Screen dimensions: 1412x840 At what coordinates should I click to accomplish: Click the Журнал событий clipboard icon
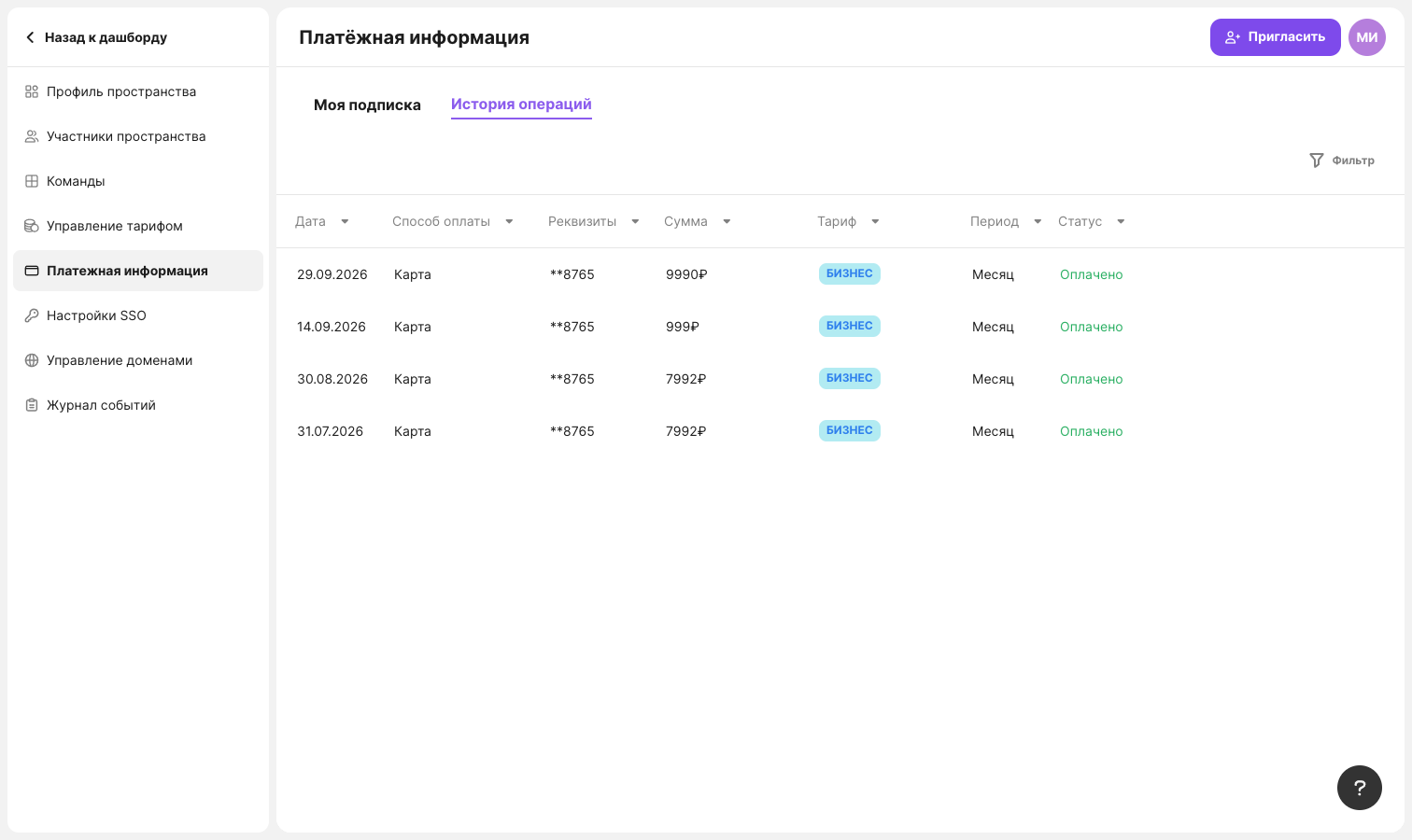point(32,405)
